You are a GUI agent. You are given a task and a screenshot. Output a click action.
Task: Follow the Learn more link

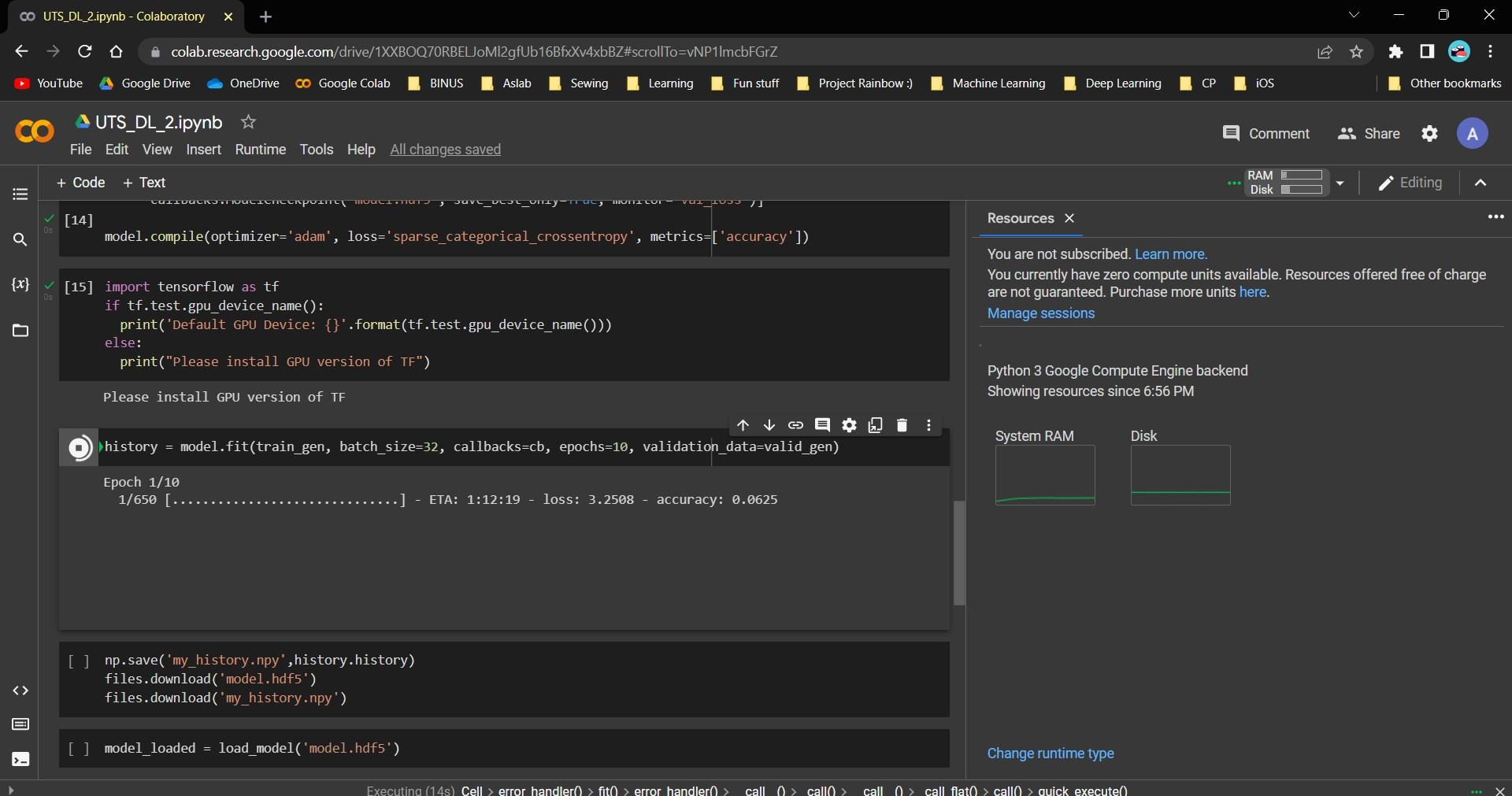1171,254
